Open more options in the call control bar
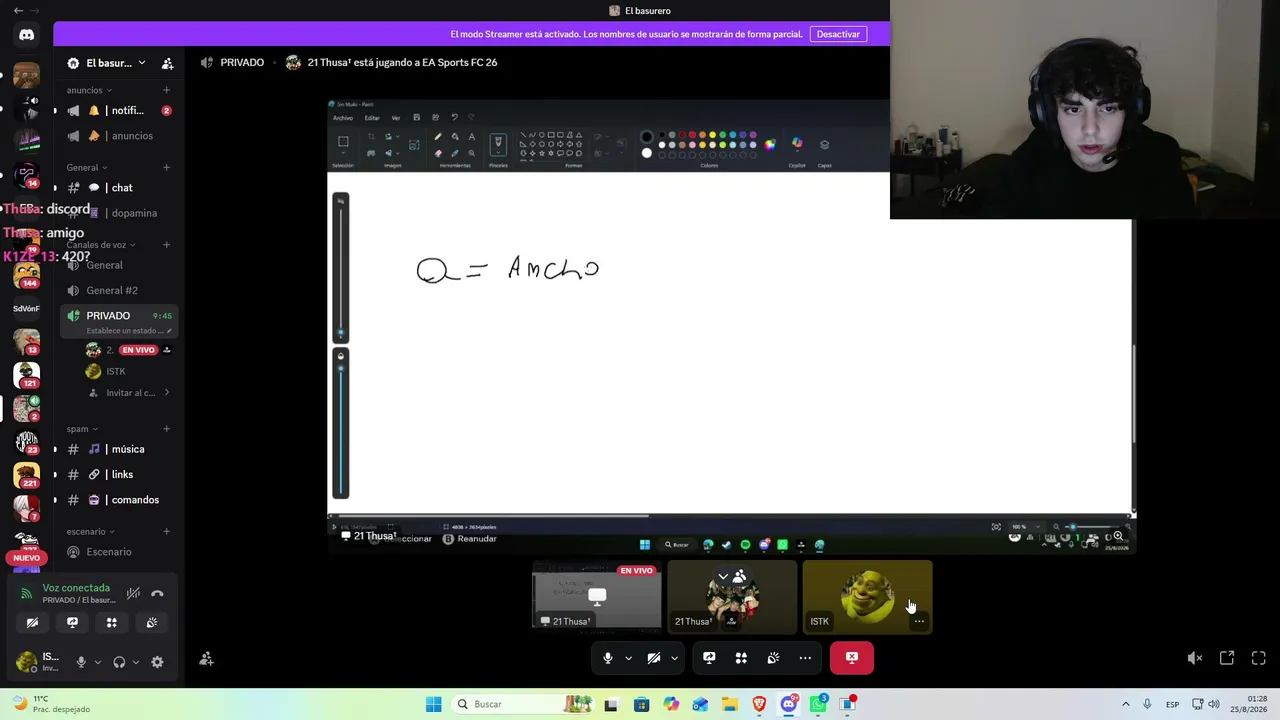 (805, 658)
